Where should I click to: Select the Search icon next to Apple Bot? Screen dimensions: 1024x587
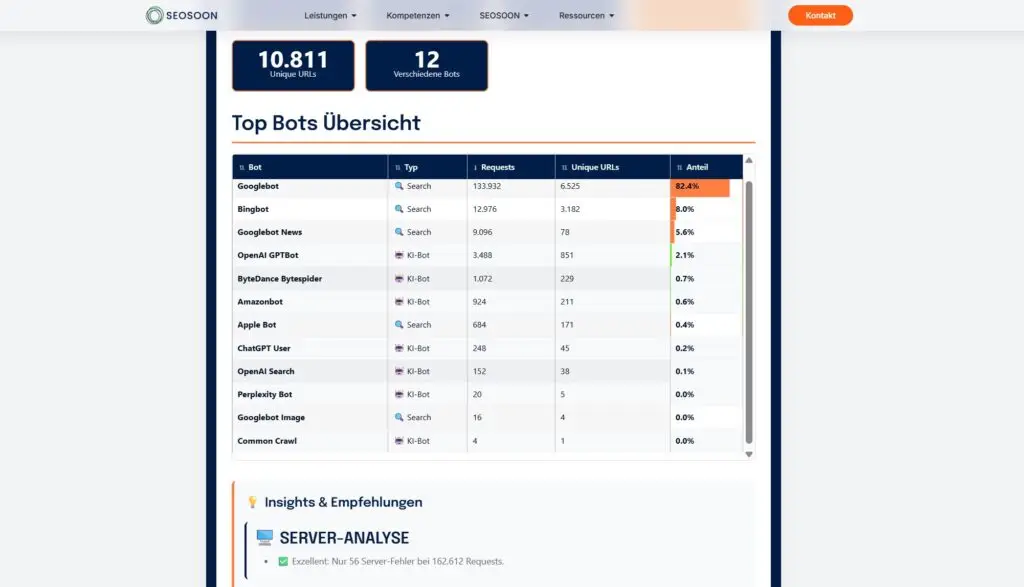399,324
